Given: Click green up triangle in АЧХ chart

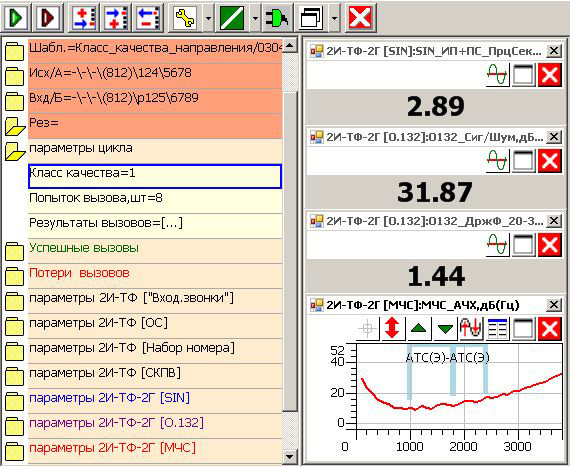Looking at the screenshot, I should 418,328.
